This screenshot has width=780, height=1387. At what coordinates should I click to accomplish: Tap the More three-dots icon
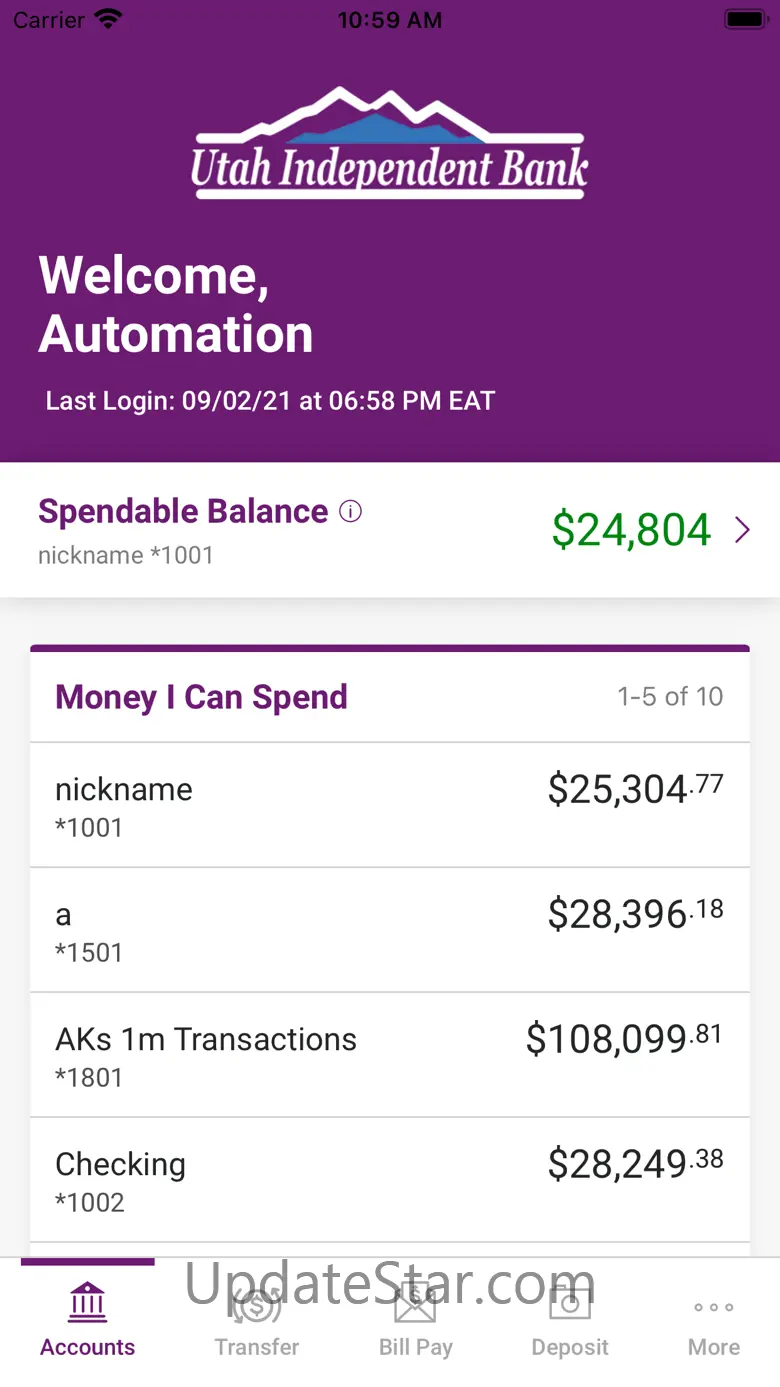[x=714, y=1307]
